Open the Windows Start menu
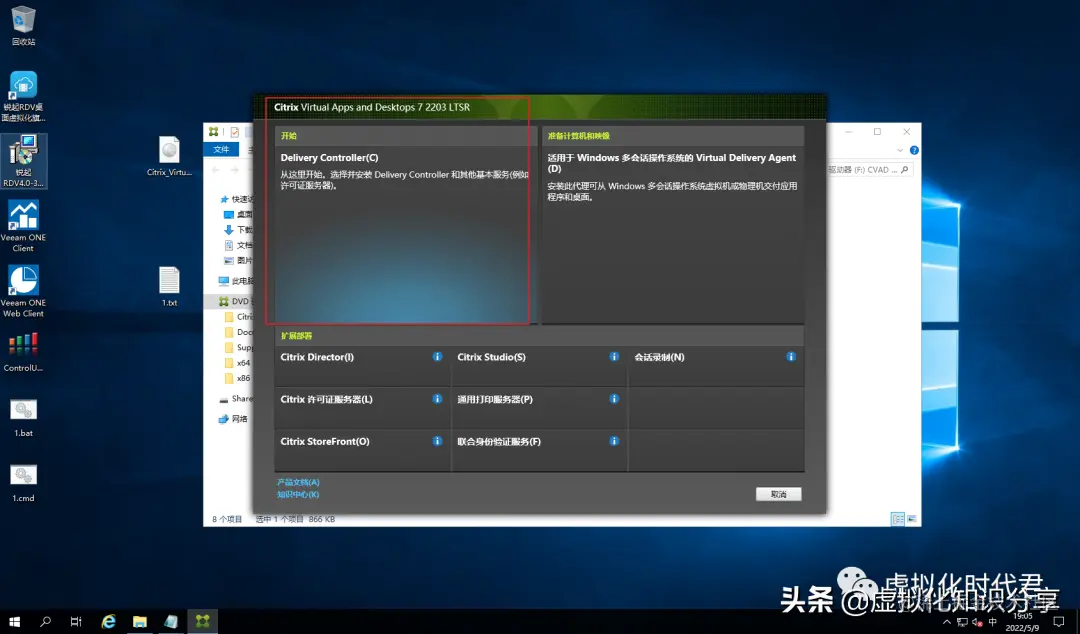Screen dimensions: 1080x634 (x=14, y=620)
